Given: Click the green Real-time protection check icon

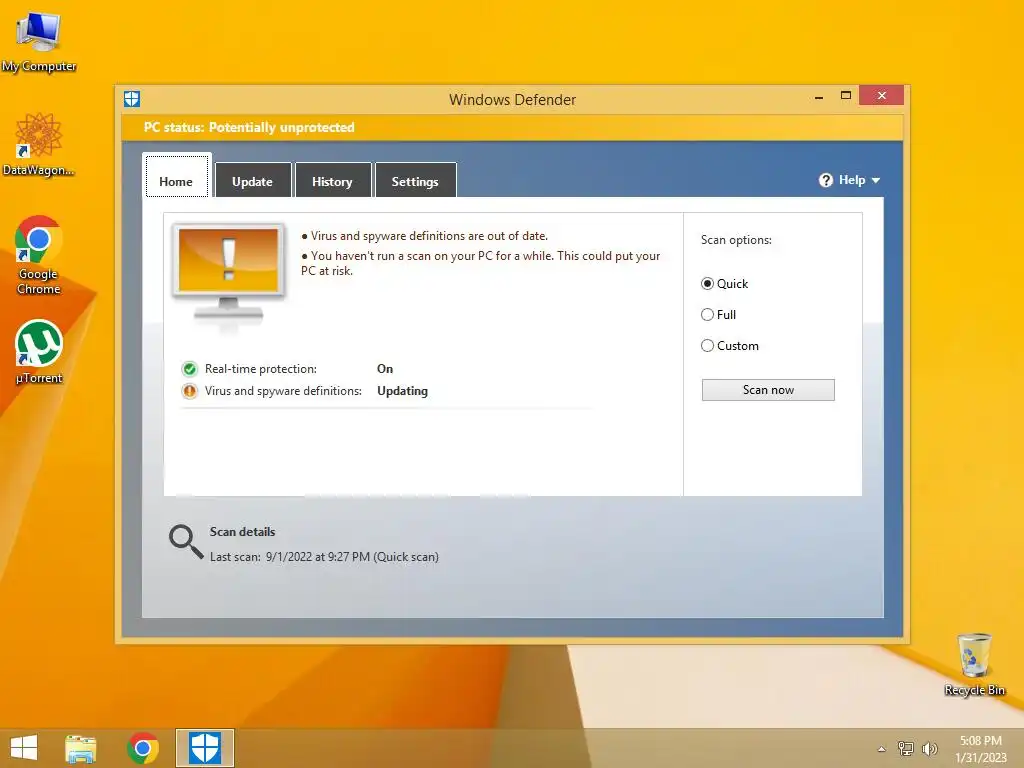Looking at the screenshot, I should coord(189,369).
